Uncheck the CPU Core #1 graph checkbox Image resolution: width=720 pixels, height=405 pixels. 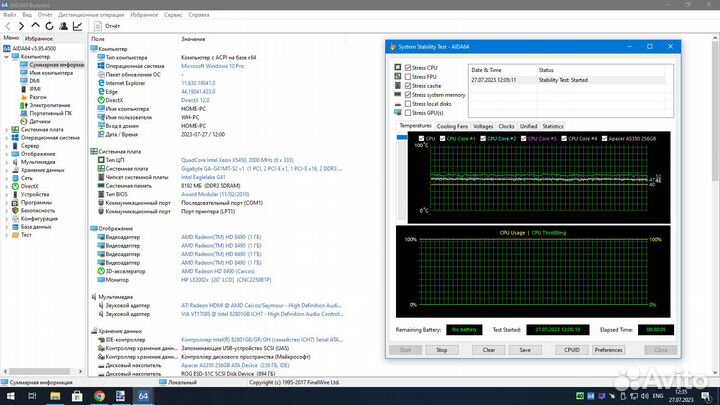tap(443, 139)
